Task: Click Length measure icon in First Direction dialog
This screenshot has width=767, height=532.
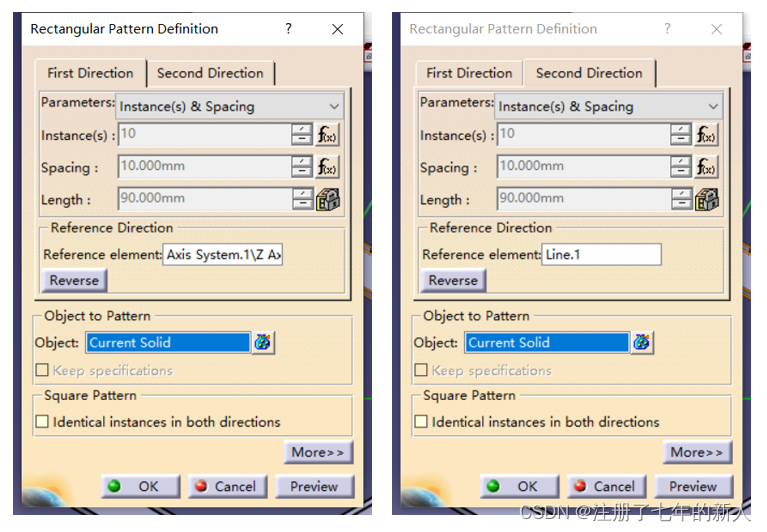Action: (328, 199)
